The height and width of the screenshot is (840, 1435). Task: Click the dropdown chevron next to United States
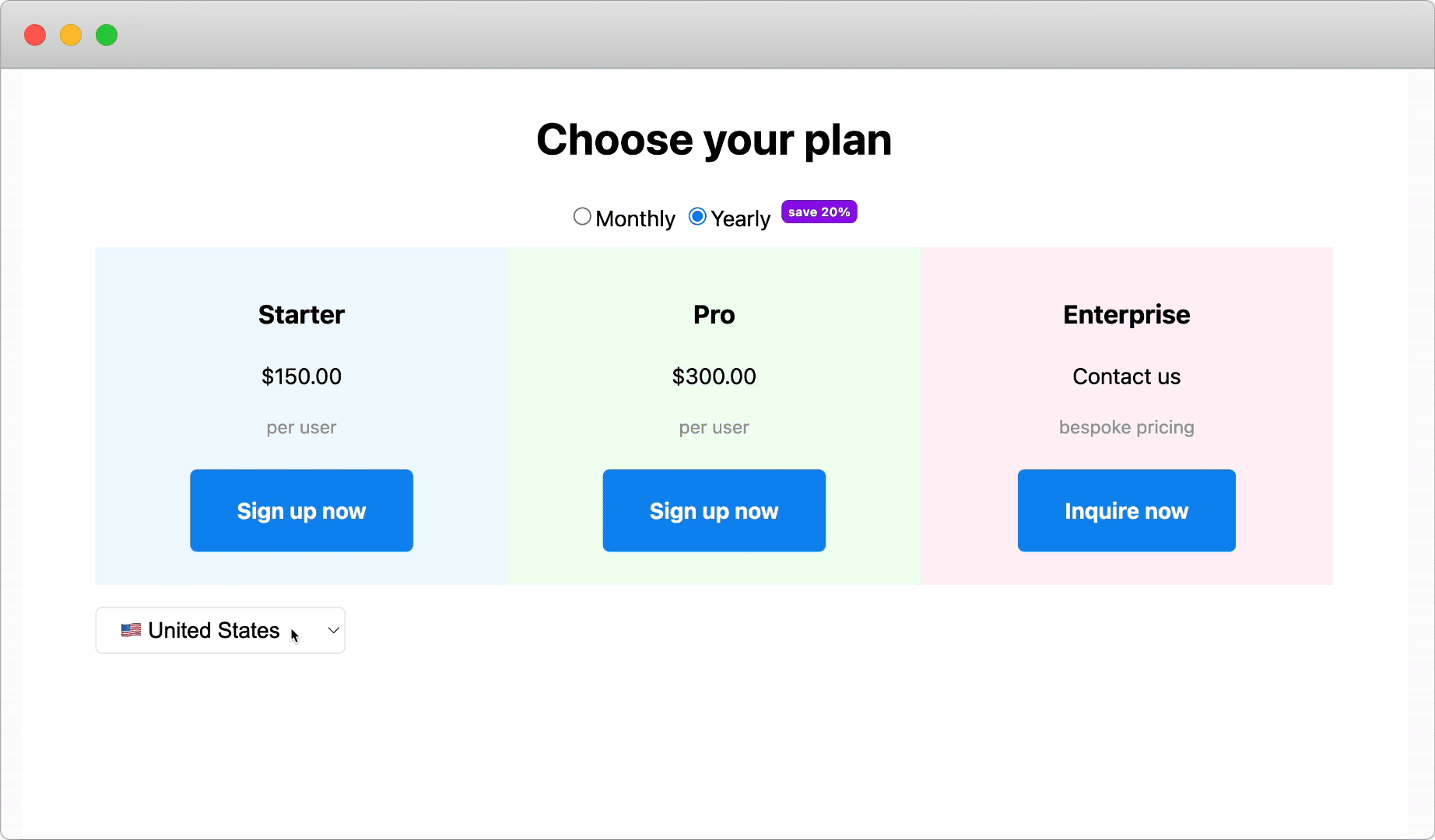333,630
